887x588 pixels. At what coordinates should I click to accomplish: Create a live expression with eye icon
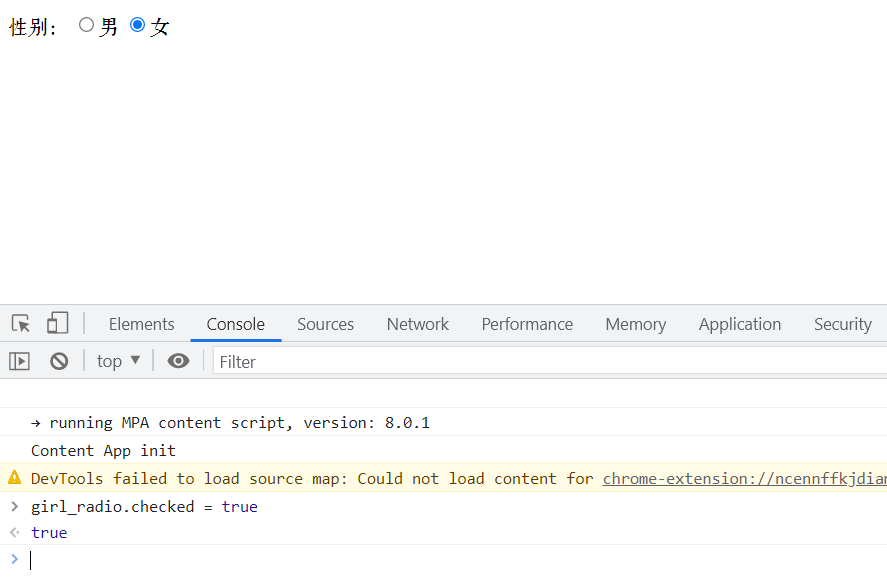pyautogui.click(x=178, y=361)
